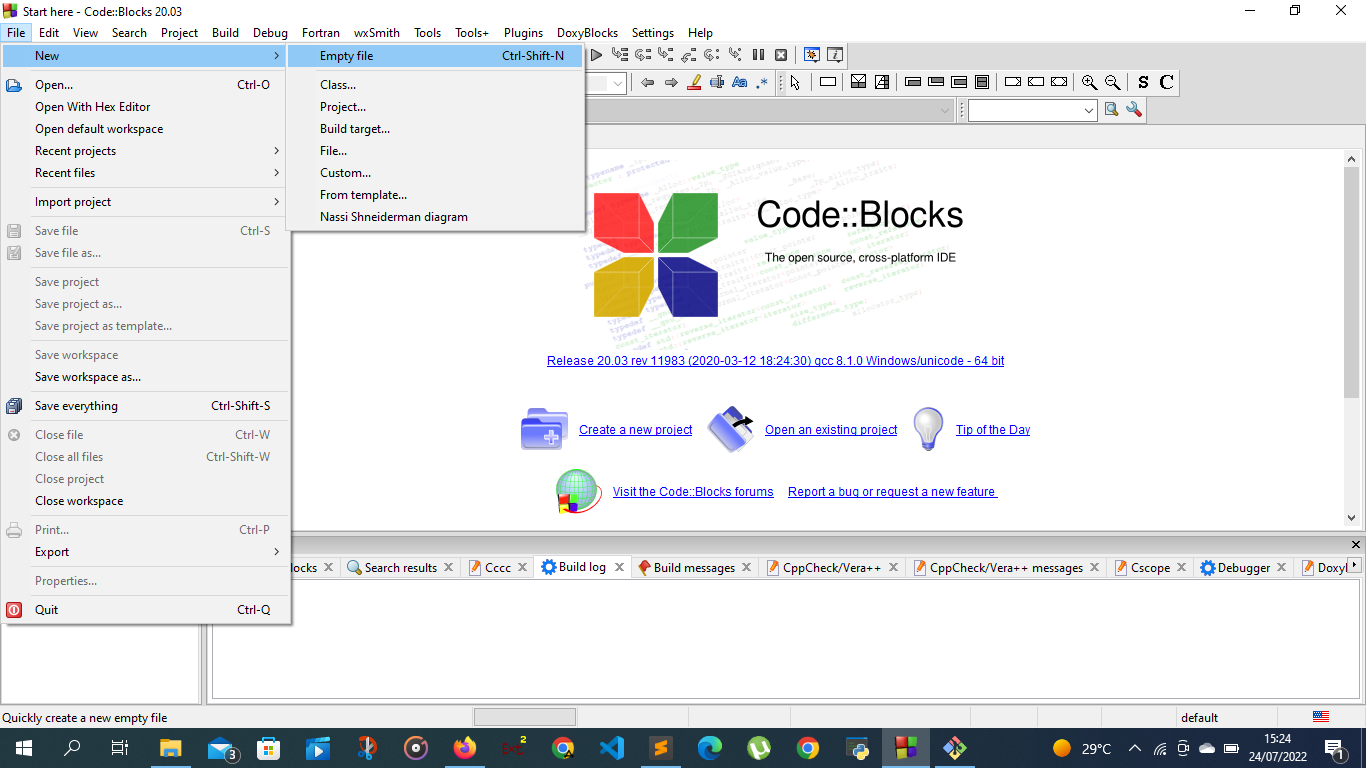
Task: Click the Jump back arrow icon
Action: pos(648,82)
